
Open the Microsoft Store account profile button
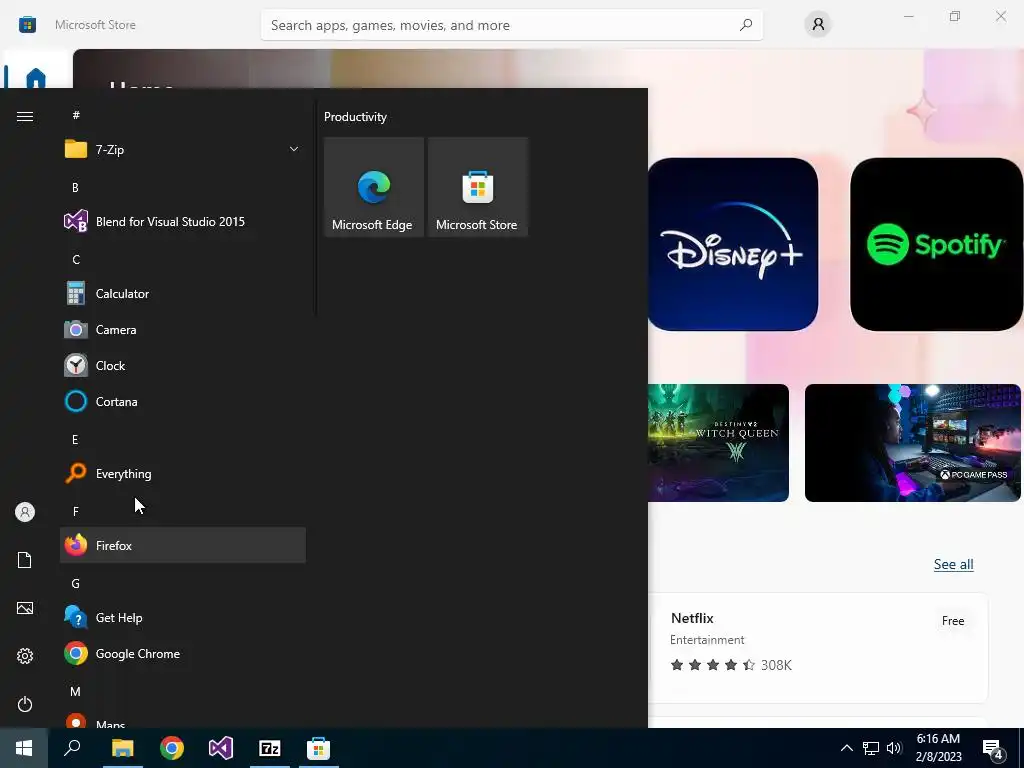point(818,24)
